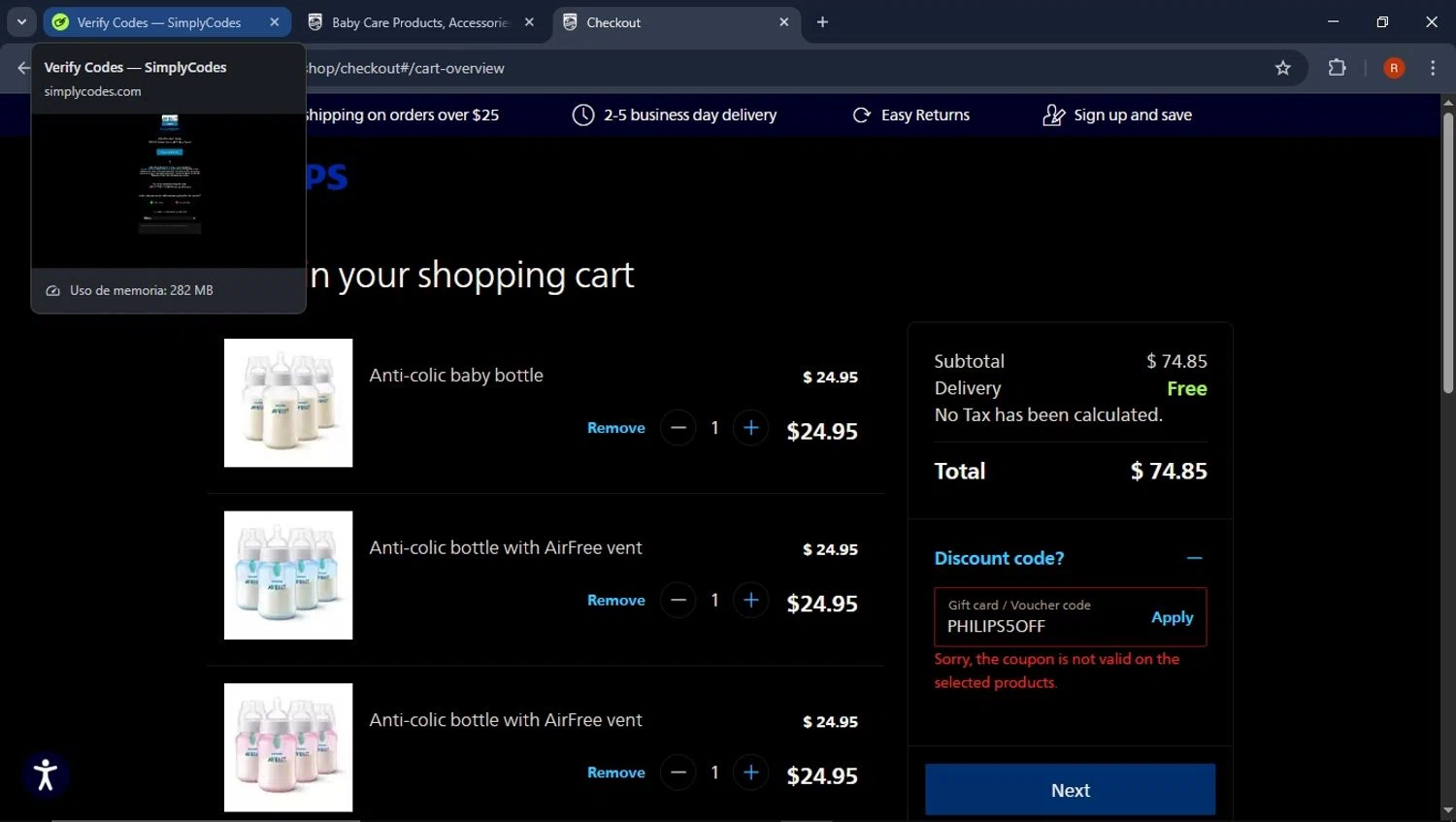Switch to Verify Codes SimplyCodes tab
This screenshot has height=822, width=1456.
(158, 22)
